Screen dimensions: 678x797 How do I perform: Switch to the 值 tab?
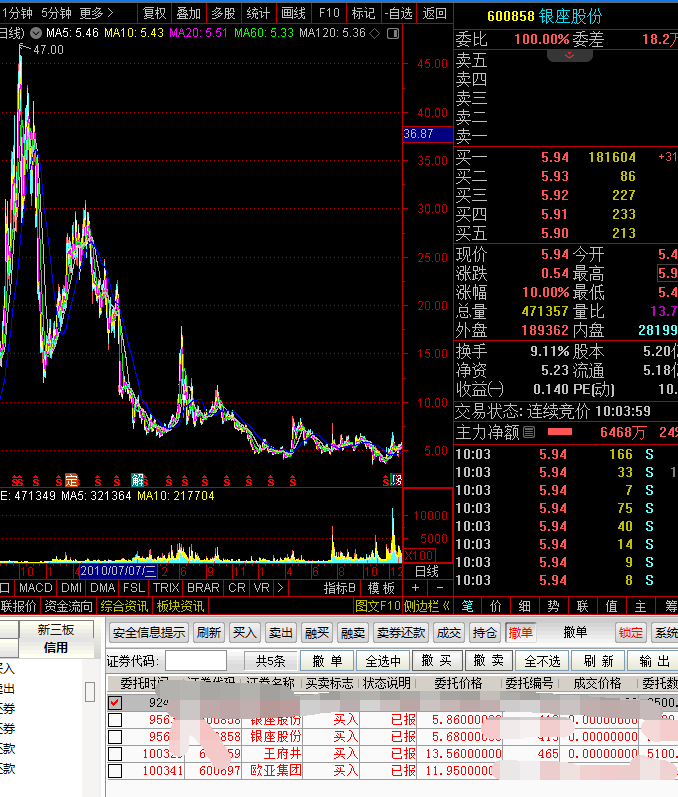pyautogui.click(x=611, y=606)
